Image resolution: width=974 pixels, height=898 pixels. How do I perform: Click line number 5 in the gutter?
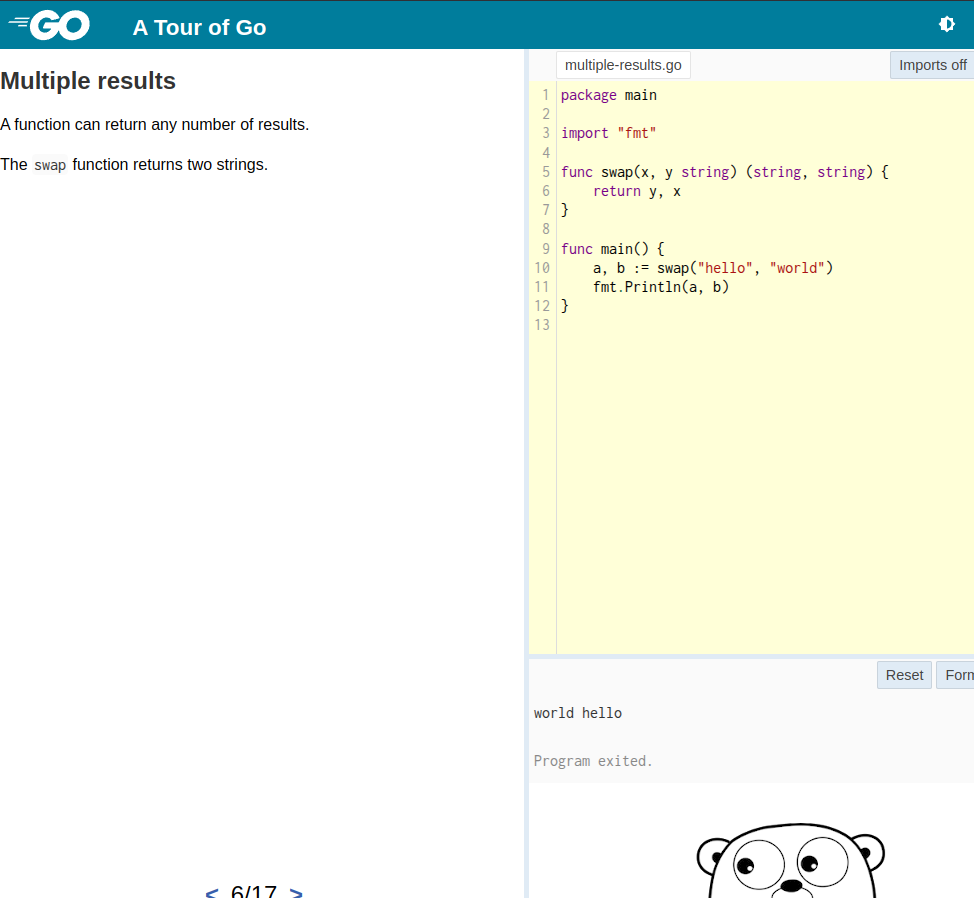tap(545, 172)
